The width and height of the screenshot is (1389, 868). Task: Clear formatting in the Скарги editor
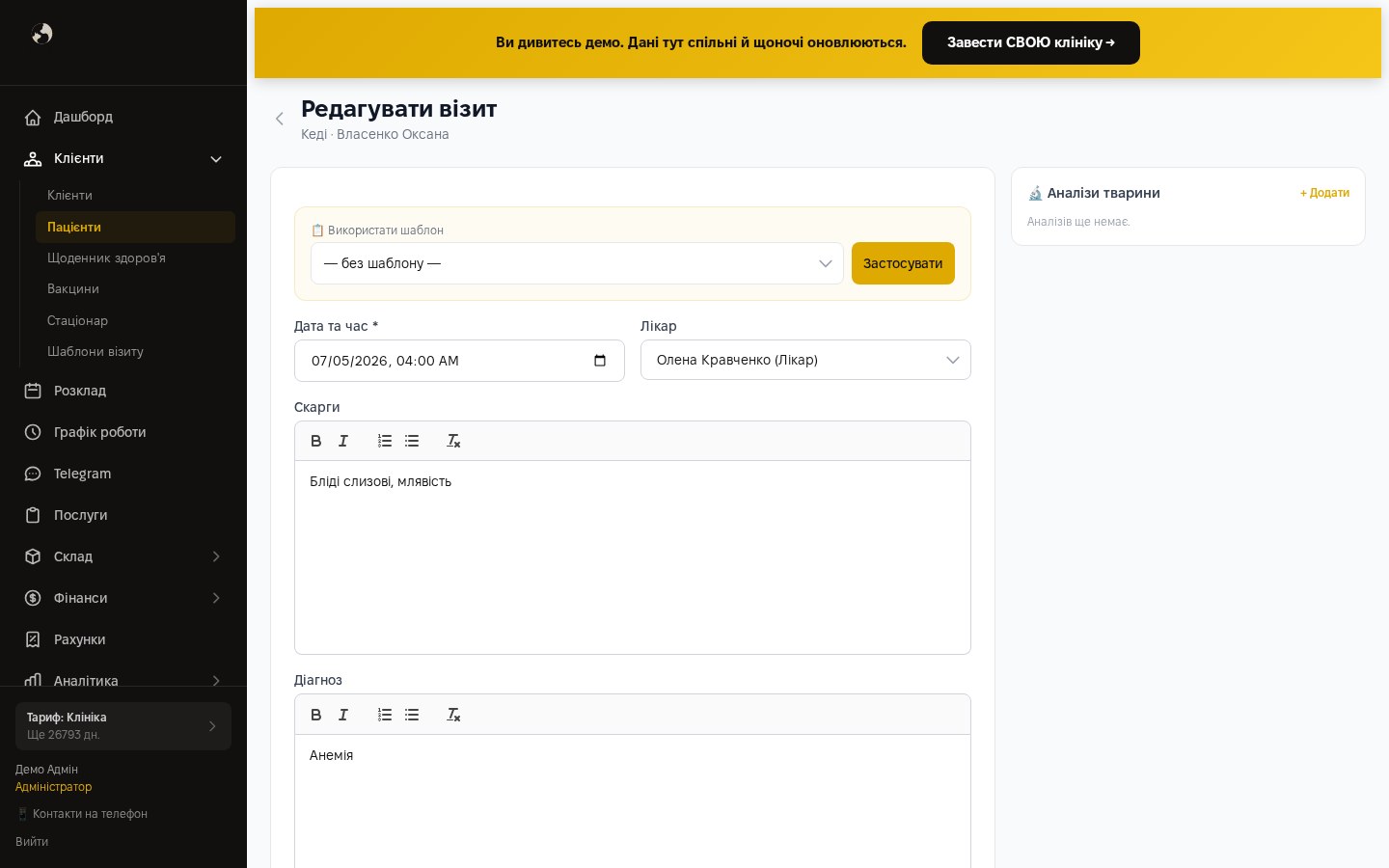point(453,441)
